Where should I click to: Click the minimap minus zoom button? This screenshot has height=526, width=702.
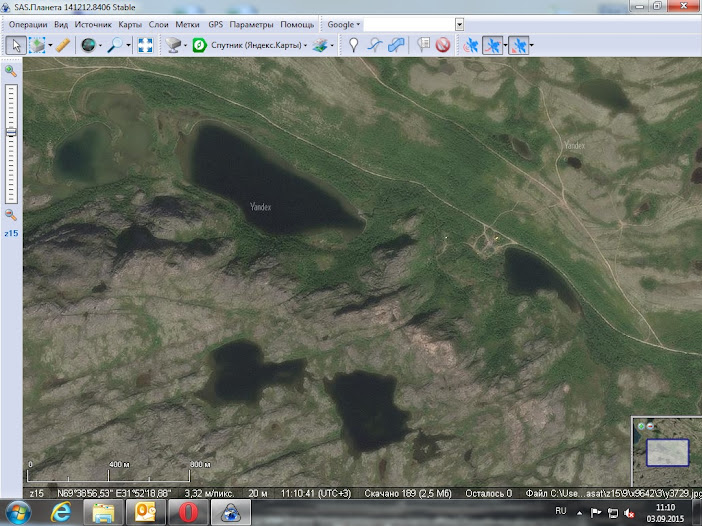tap(651, 426)
